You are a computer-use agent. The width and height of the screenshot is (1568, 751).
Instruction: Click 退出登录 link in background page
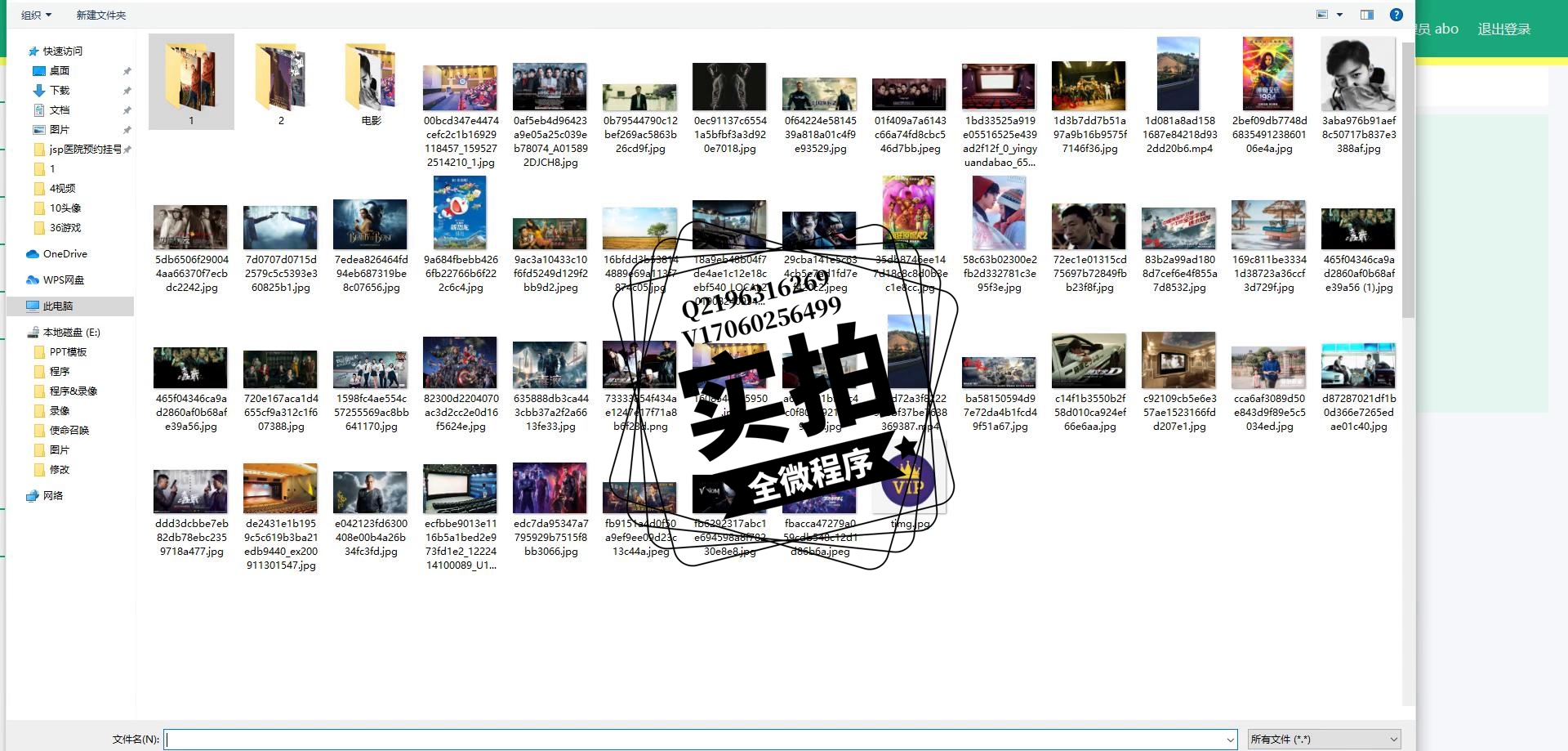pos(1503,29)
